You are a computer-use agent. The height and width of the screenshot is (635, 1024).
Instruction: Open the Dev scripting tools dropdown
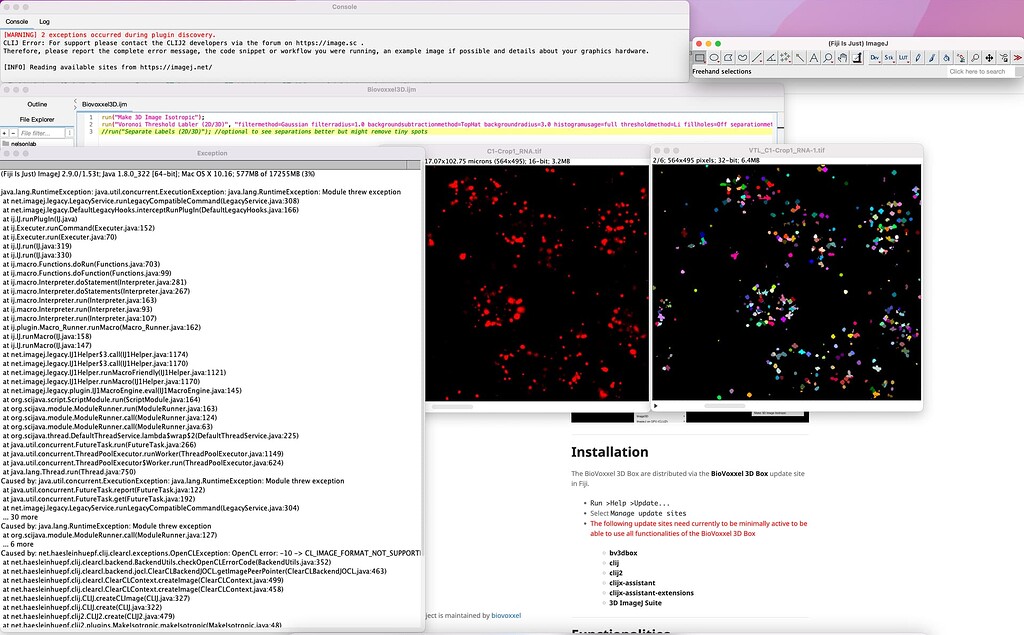[x=874, y=59]
